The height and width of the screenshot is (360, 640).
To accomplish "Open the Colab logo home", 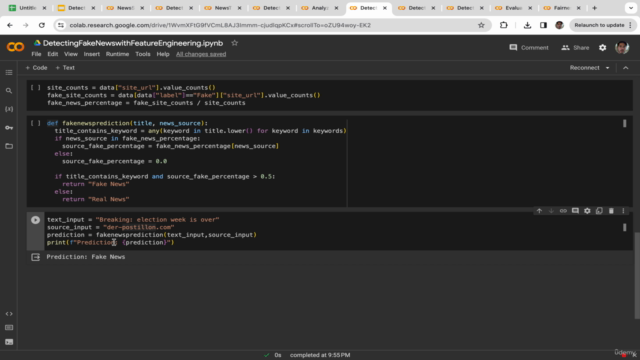I will 16,47.
